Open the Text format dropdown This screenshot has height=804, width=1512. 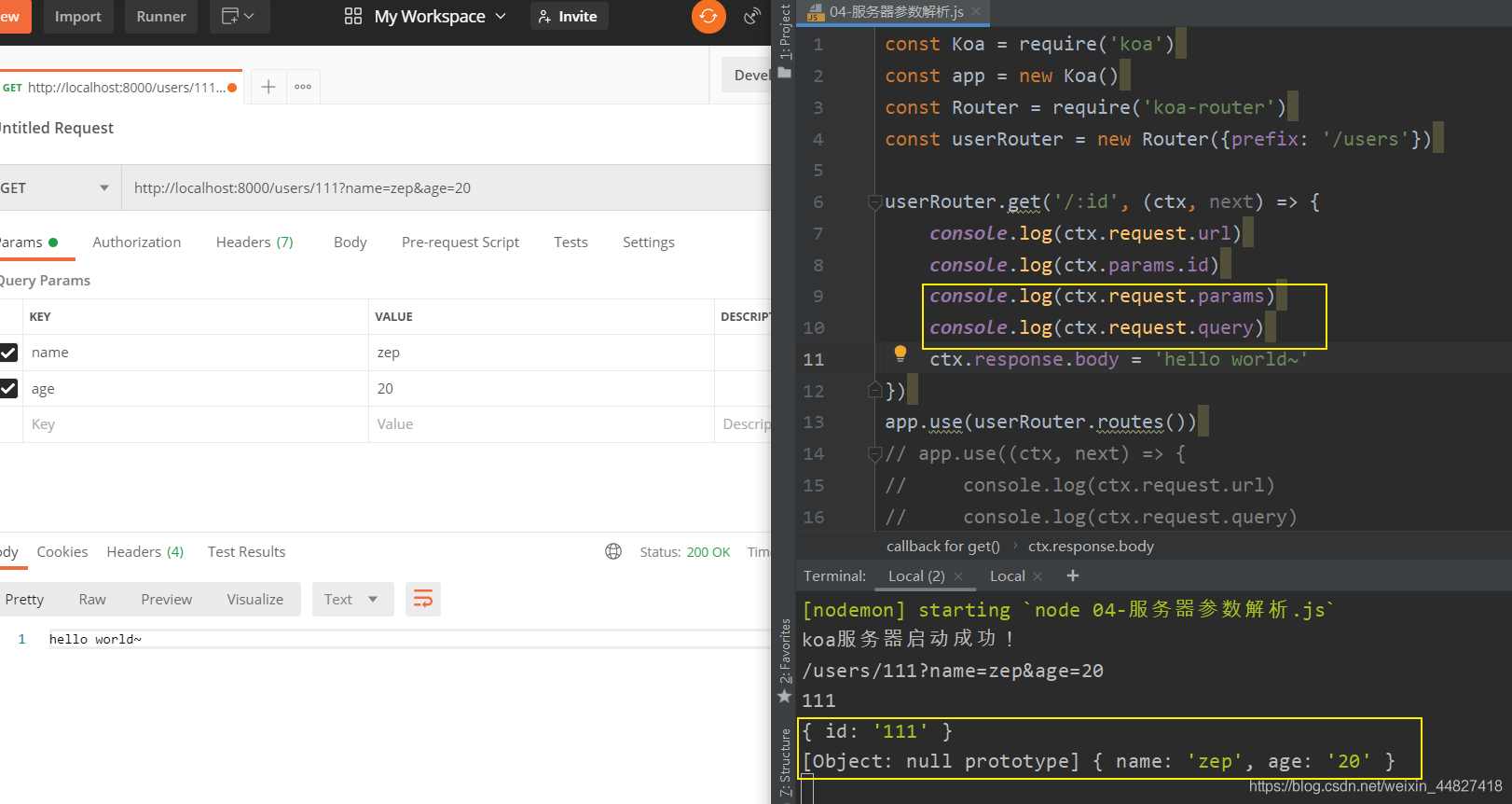point(352,599)
